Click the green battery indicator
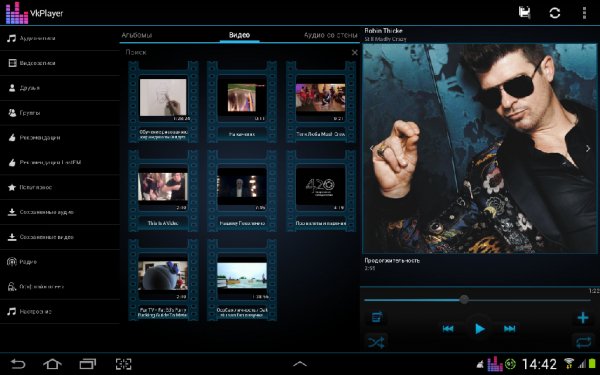600x375 pixels. (x=592, y=364)
